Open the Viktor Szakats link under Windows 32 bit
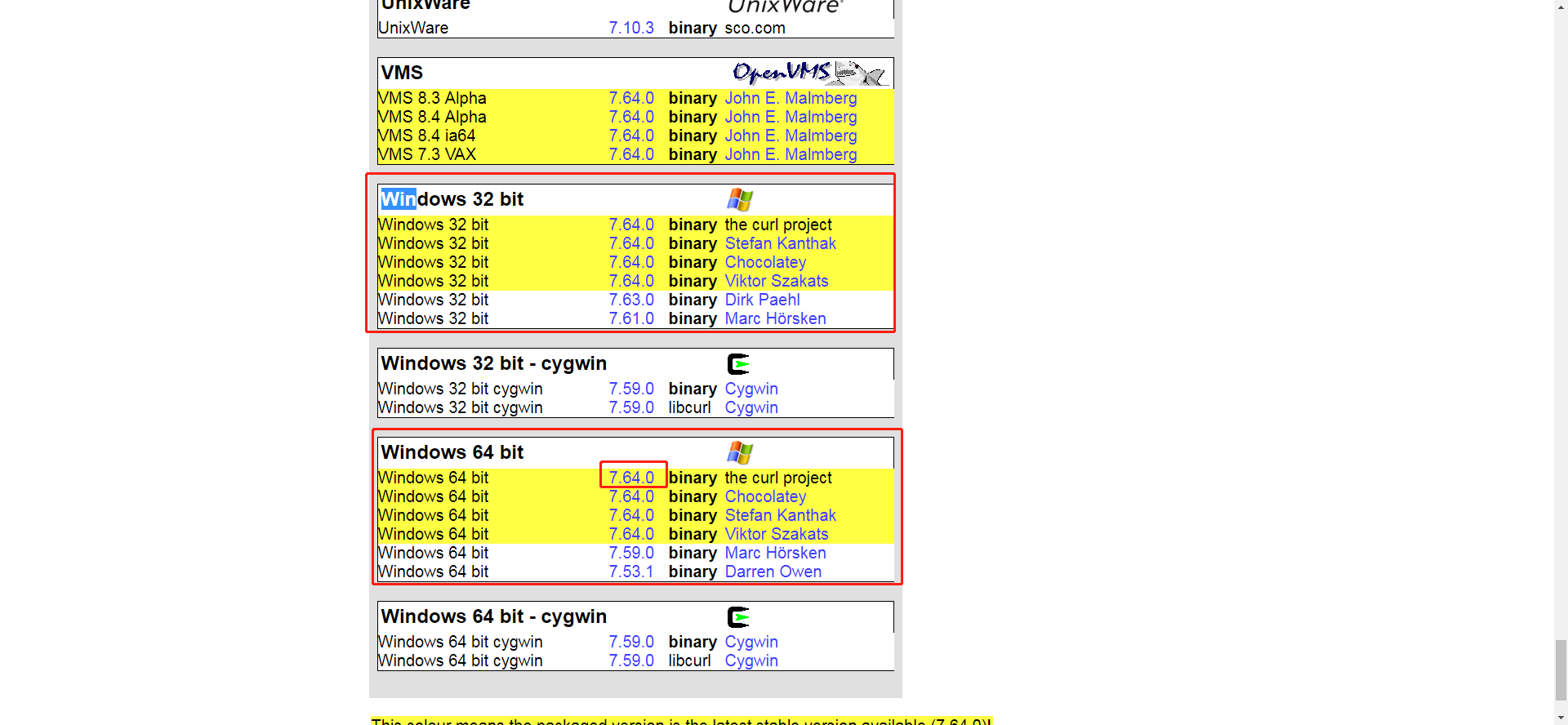The height and width of the screenshot is (725, 1568). tap(776, 281)
